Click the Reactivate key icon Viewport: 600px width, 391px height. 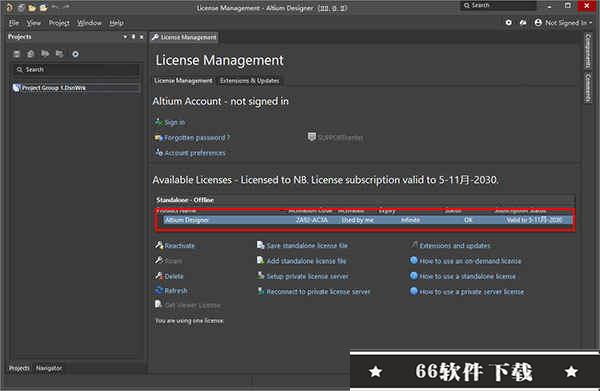click(x=159, y=245)
